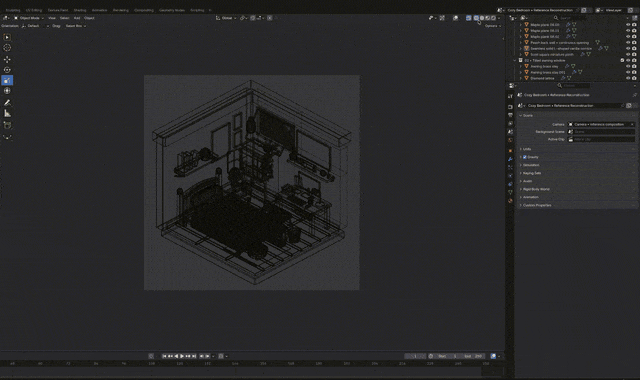Open the Physics properties tab
This screenshot has width=640, height=380.
click(510, 176)
